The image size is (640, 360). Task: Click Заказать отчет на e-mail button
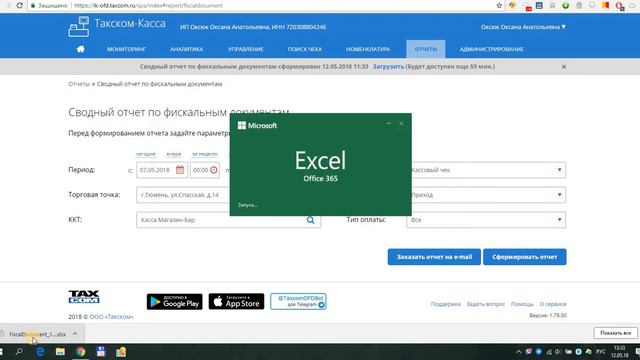pos(434,257)
